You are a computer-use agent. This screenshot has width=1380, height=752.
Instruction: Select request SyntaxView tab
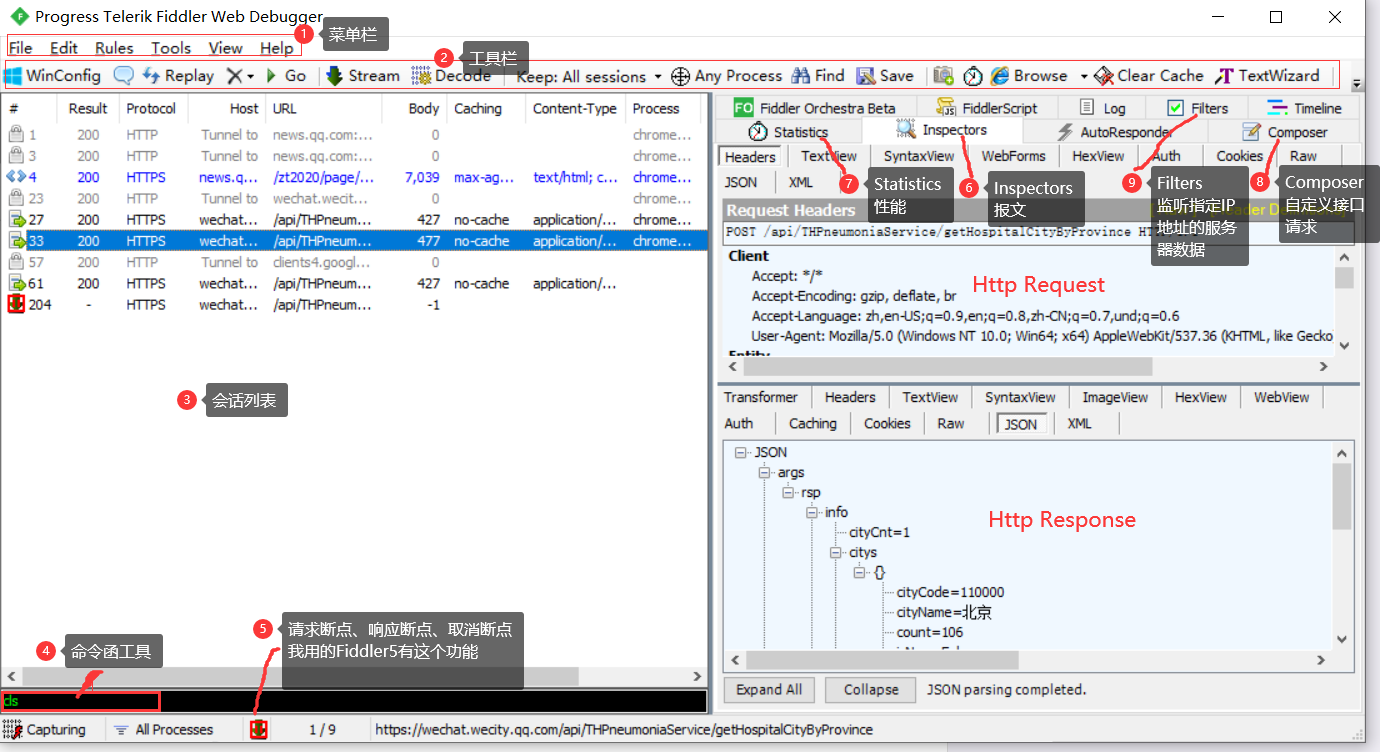919,156
